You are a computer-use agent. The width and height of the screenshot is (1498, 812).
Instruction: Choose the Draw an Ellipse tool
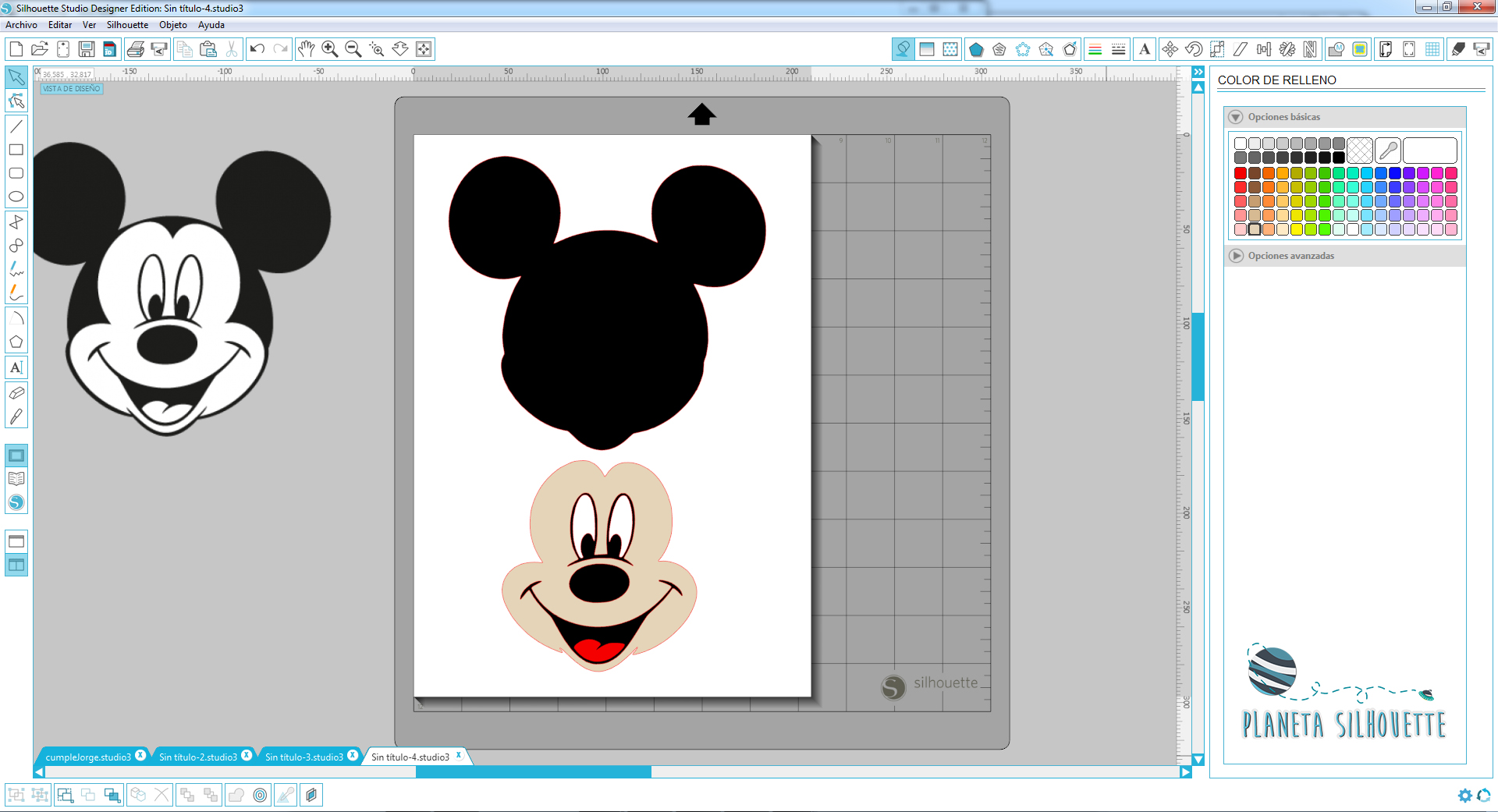coord(16,197)
